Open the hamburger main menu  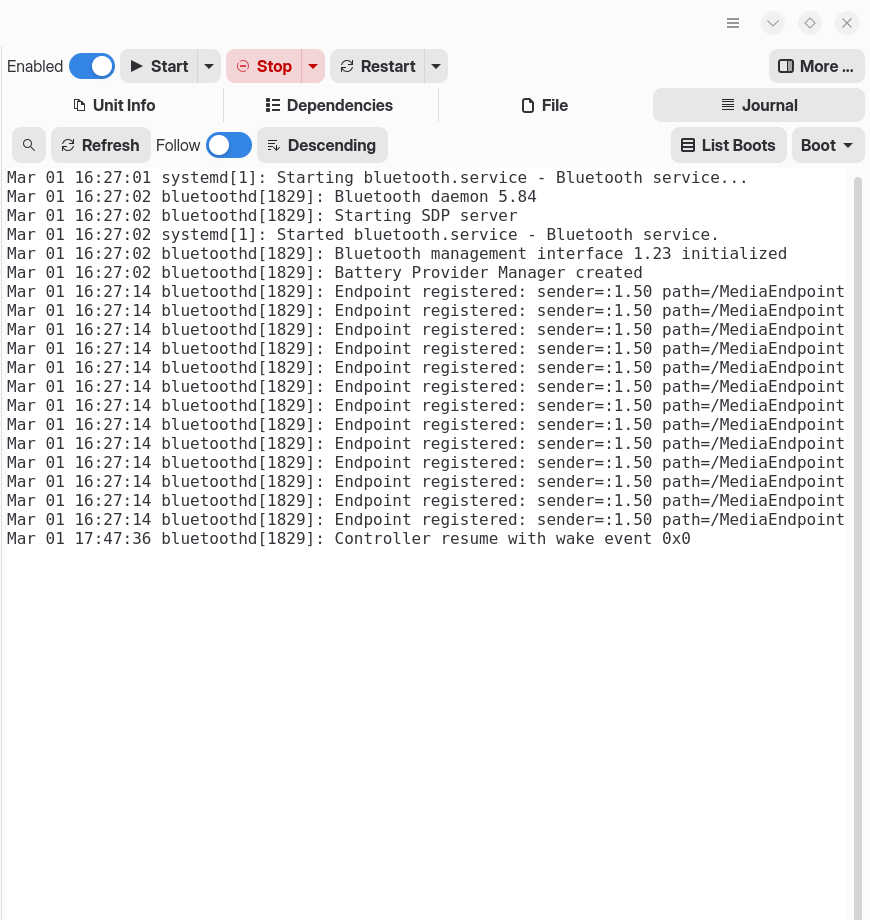point(733,23)
